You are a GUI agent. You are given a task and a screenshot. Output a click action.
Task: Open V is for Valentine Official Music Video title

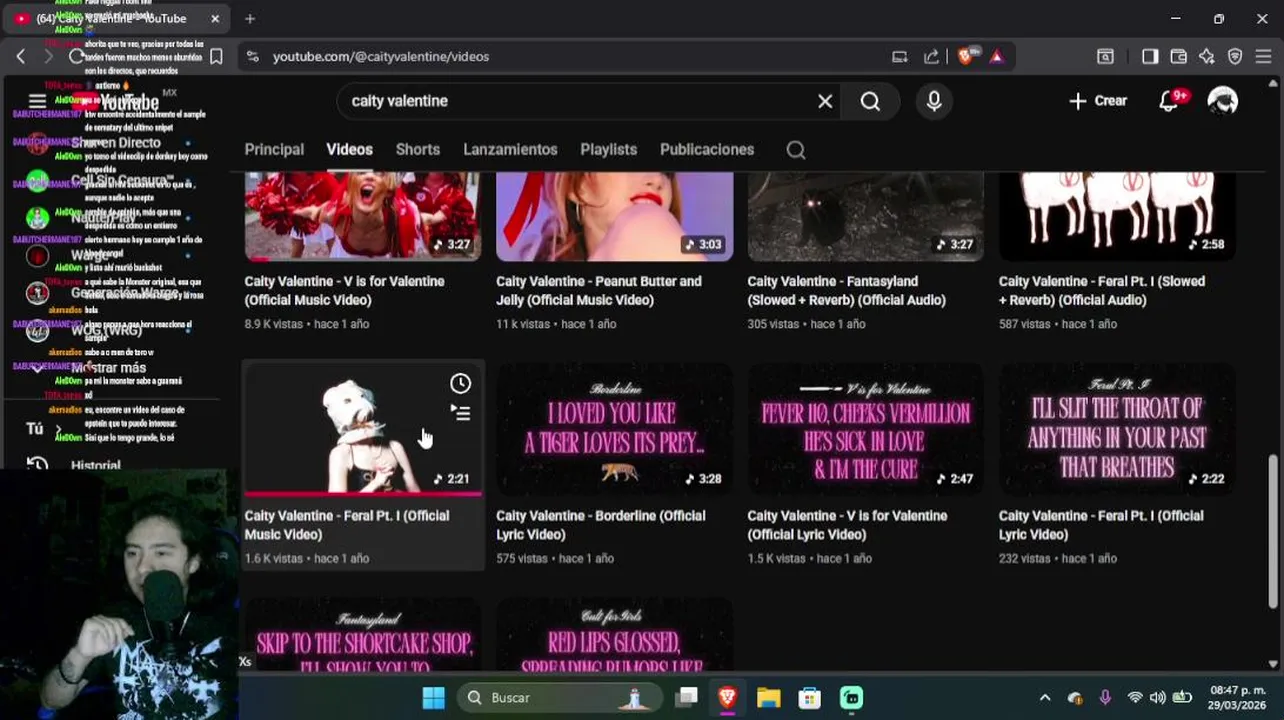[x=345, y=290]
